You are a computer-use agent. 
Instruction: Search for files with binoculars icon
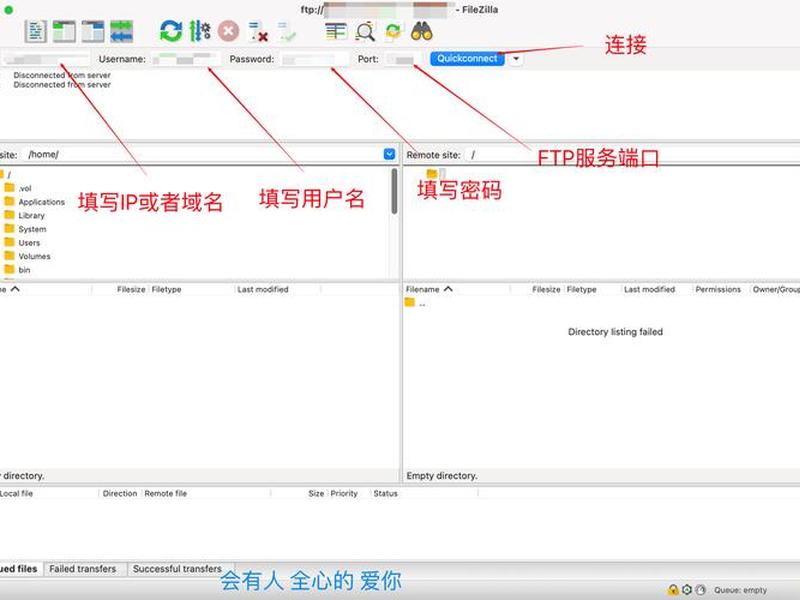(x=421, y=32)
